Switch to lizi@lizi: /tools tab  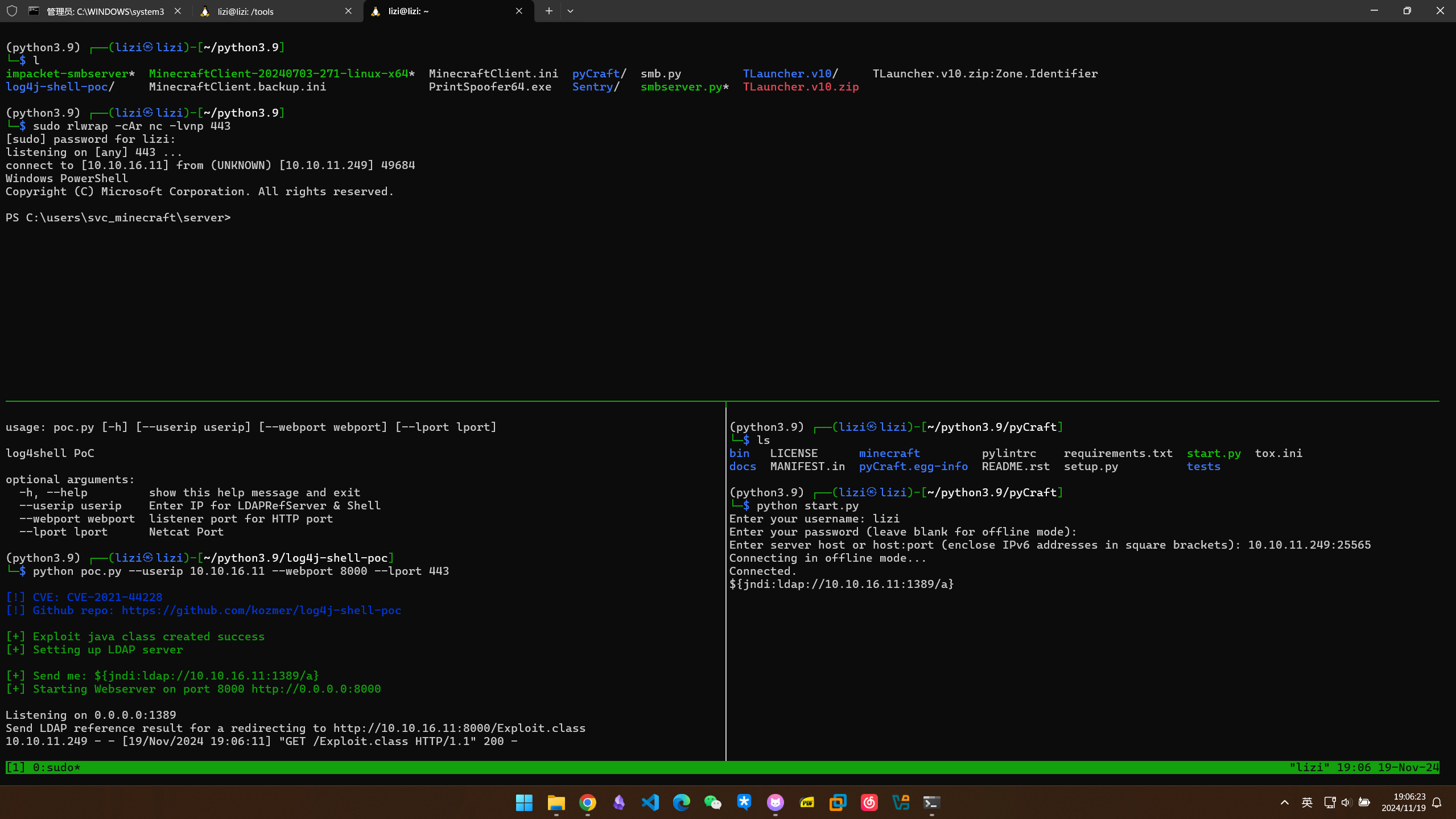(x=267, y=11)
